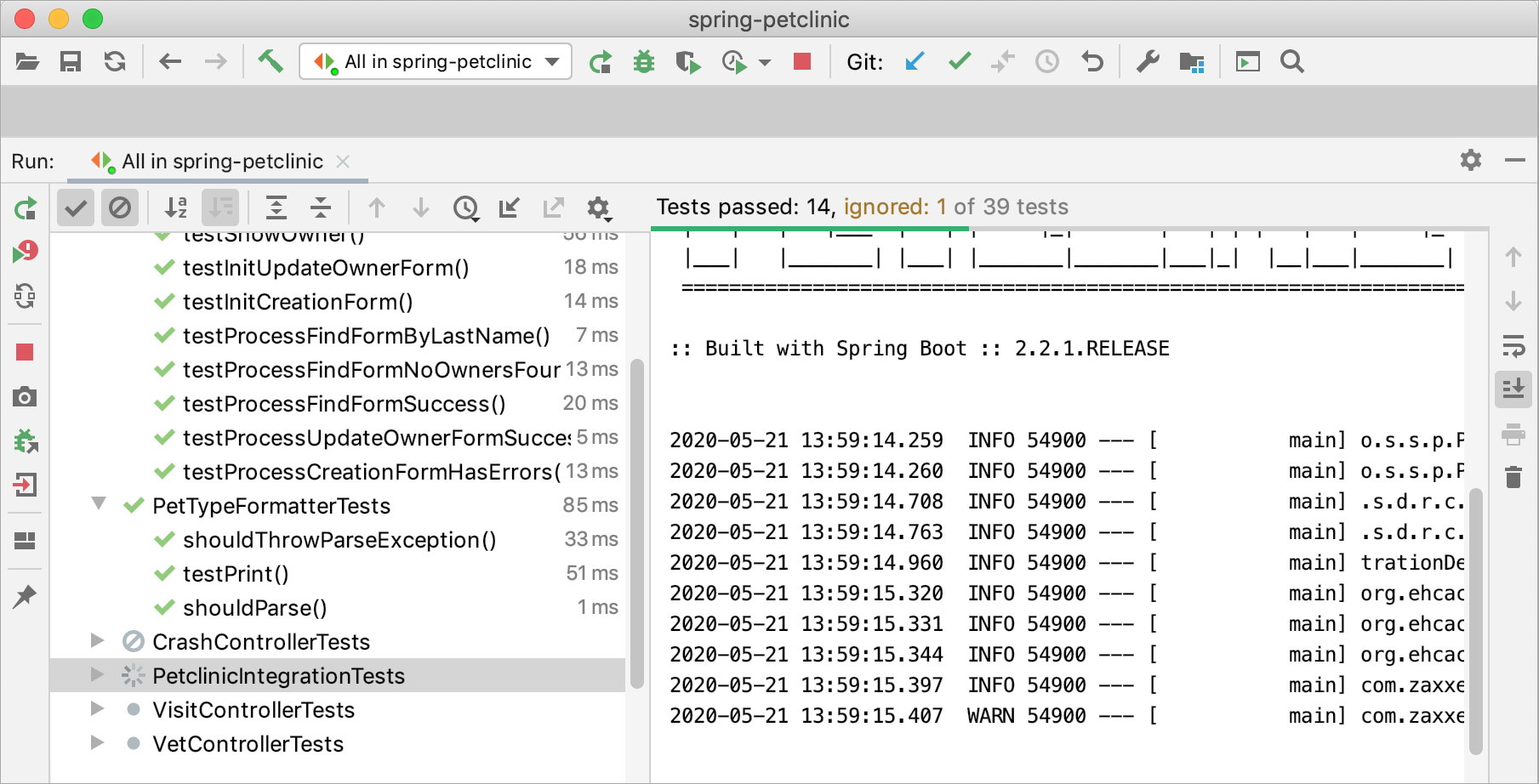This screenshot has width=1539, height=784.
Task: Collapse all test nodes
Action: (321, 207)
